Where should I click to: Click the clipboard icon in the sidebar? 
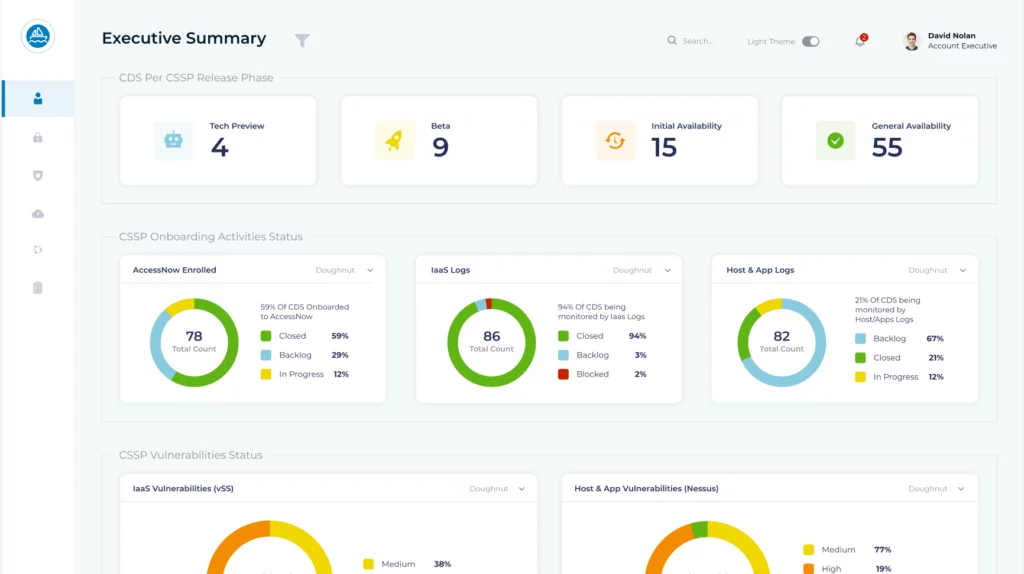point(38,288)
